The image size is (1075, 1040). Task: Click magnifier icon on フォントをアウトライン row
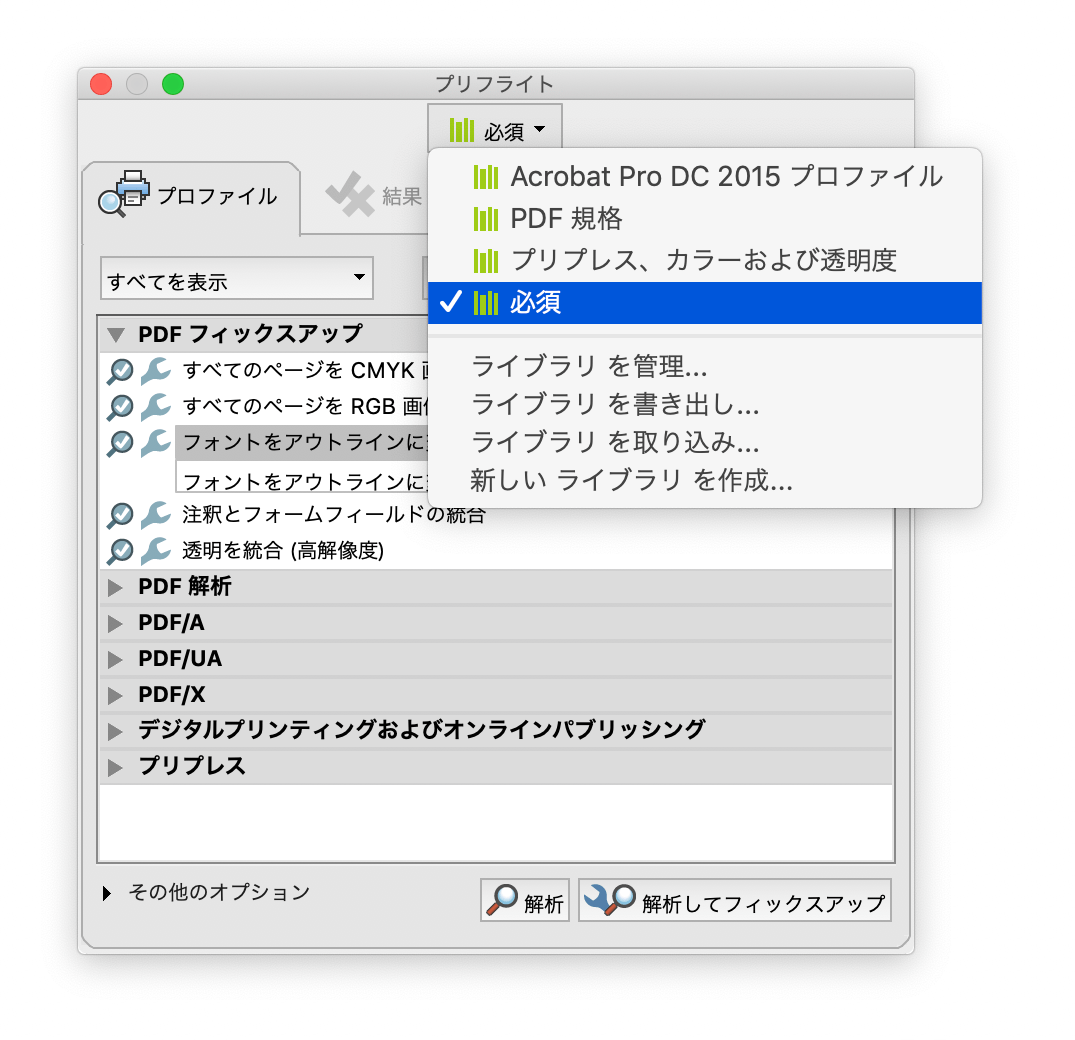pyautogui.click(x=120, y=443)
